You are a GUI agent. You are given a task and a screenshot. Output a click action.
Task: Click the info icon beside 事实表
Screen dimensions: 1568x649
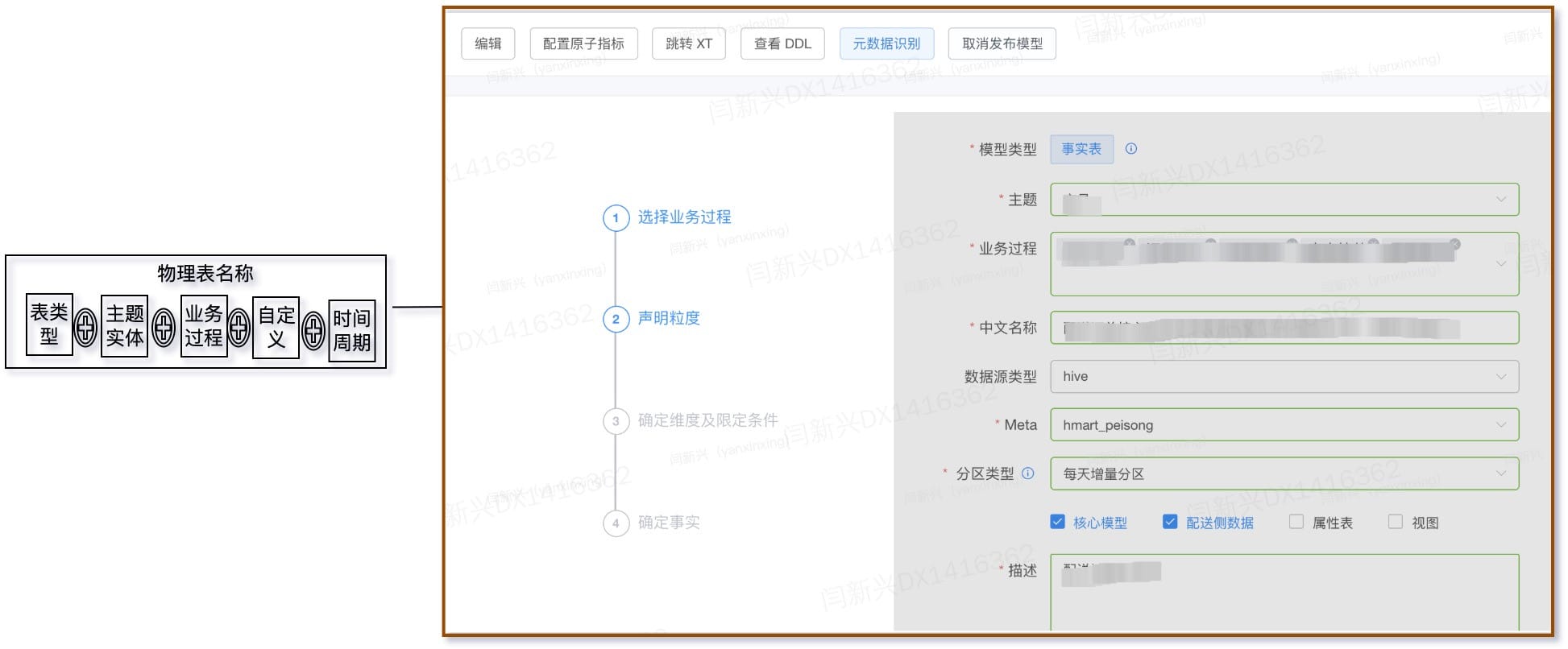pos(1130,149)
